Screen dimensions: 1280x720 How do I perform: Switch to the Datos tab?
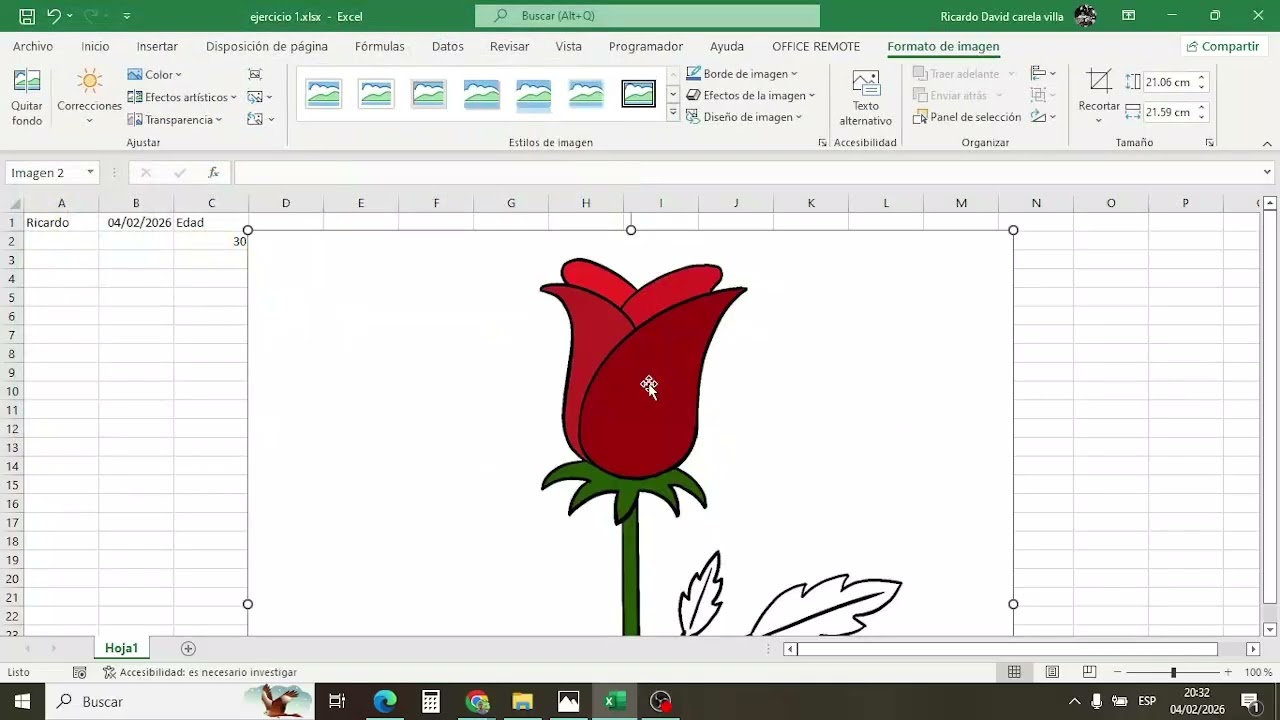(448, 47)
